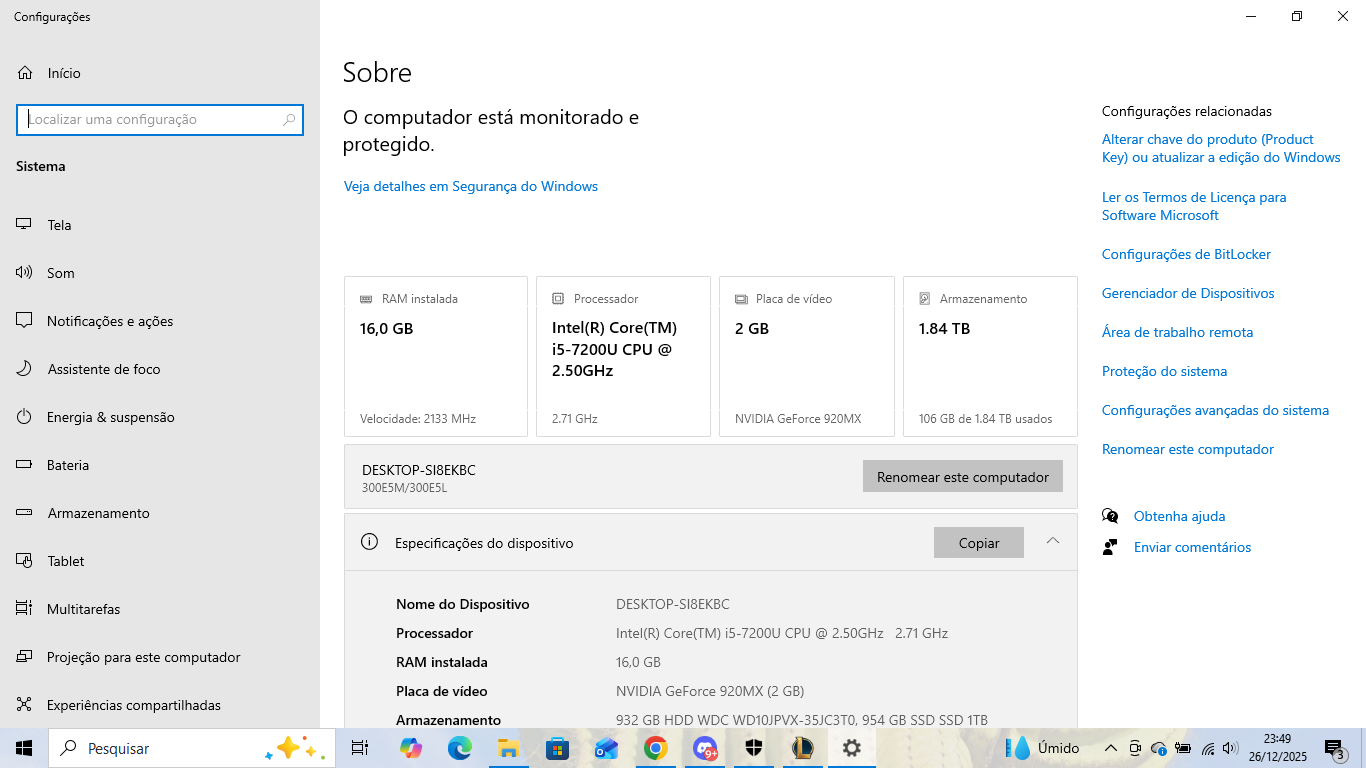Click the Processador i5-7200U card

point(623,357)
